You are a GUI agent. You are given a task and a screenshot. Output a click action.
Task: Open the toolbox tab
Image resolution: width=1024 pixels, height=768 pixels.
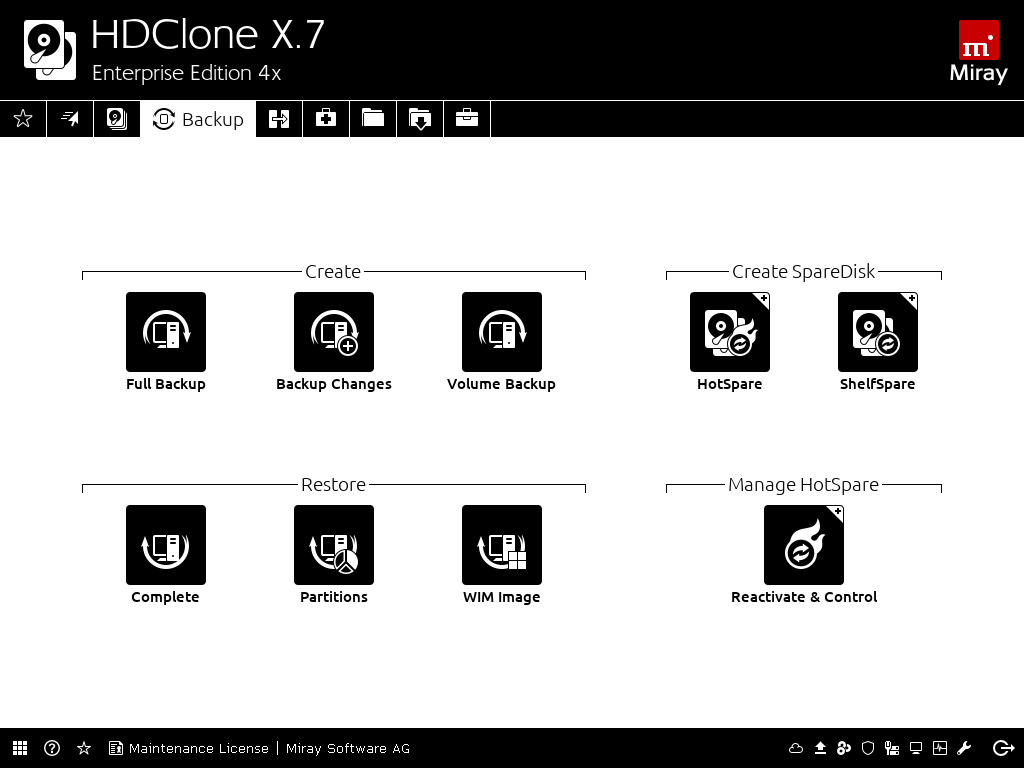point(466,119)
